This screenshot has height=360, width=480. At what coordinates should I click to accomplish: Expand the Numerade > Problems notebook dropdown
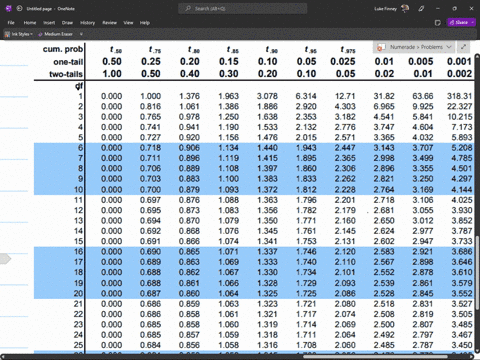click(449, 47)
